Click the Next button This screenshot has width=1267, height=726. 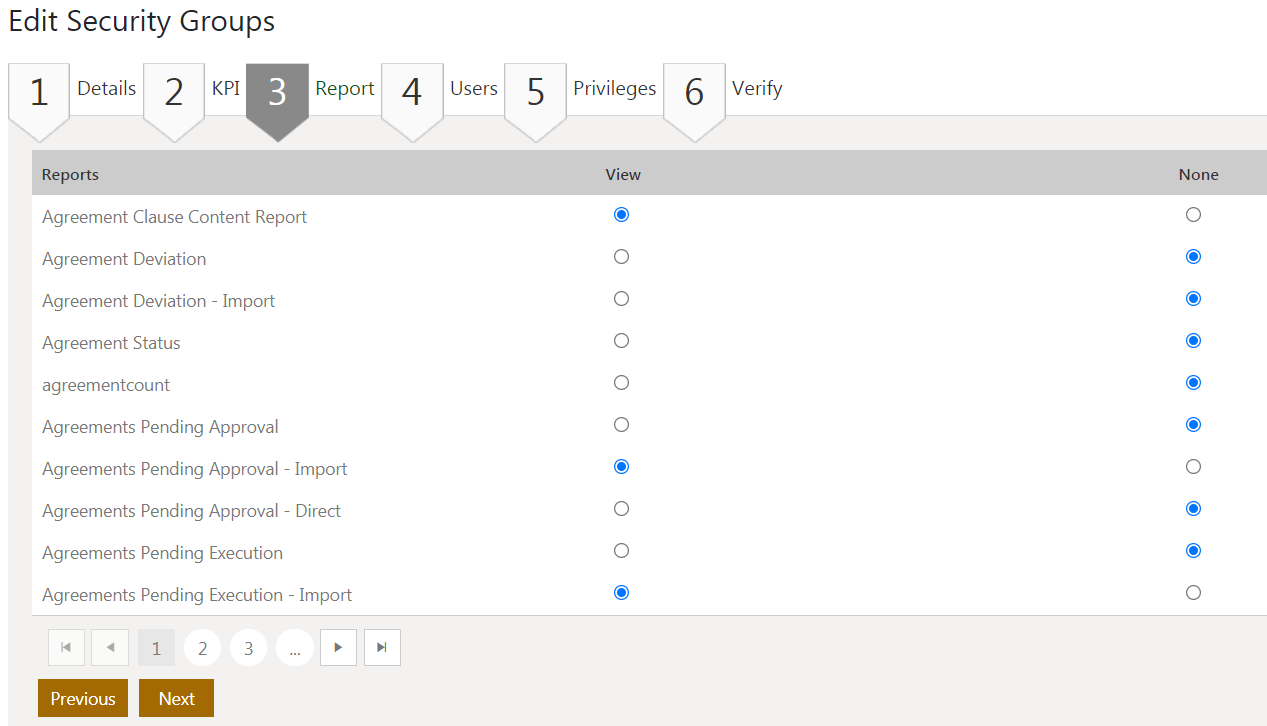tap(176, 699)
